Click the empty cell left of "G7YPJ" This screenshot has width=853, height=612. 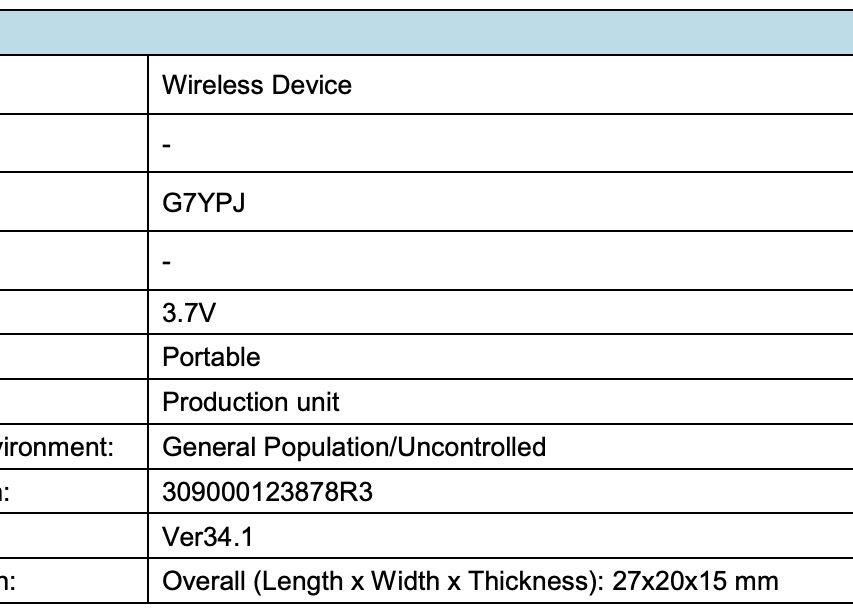[70, 203]
